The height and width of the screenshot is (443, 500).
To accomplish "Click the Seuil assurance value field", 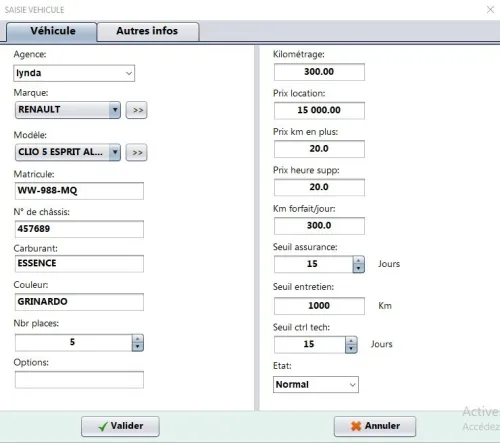I will 313,264.
